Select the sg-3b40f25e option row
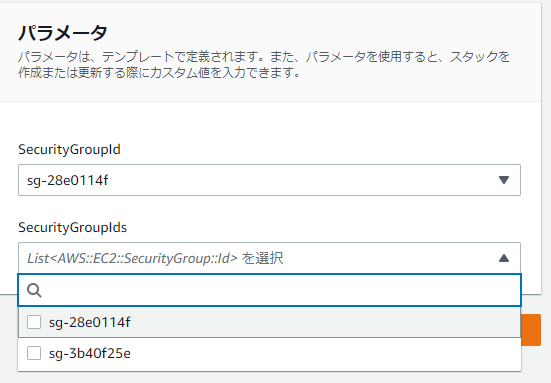The image size is (551, 383). click(269, 353)
